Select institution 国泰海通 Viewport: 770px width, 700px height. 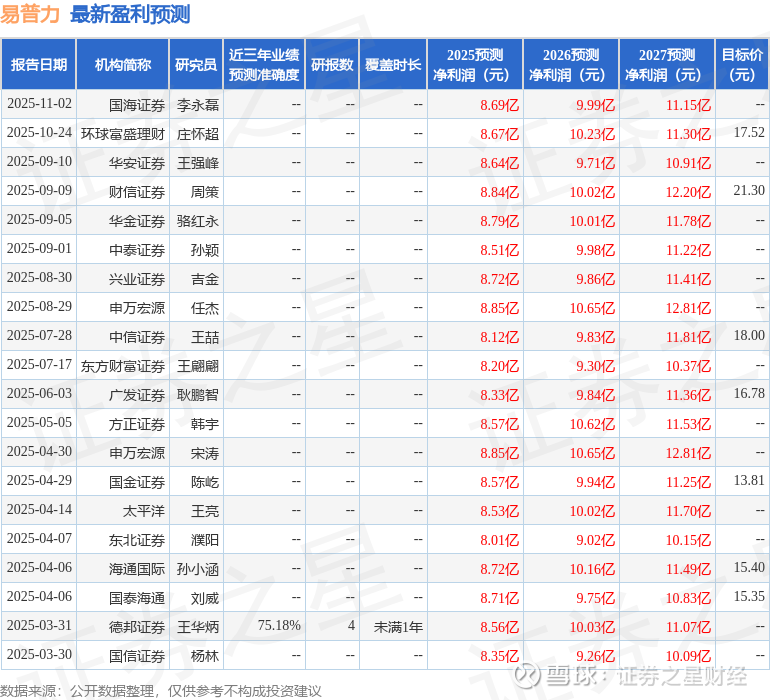coord(137,598)
